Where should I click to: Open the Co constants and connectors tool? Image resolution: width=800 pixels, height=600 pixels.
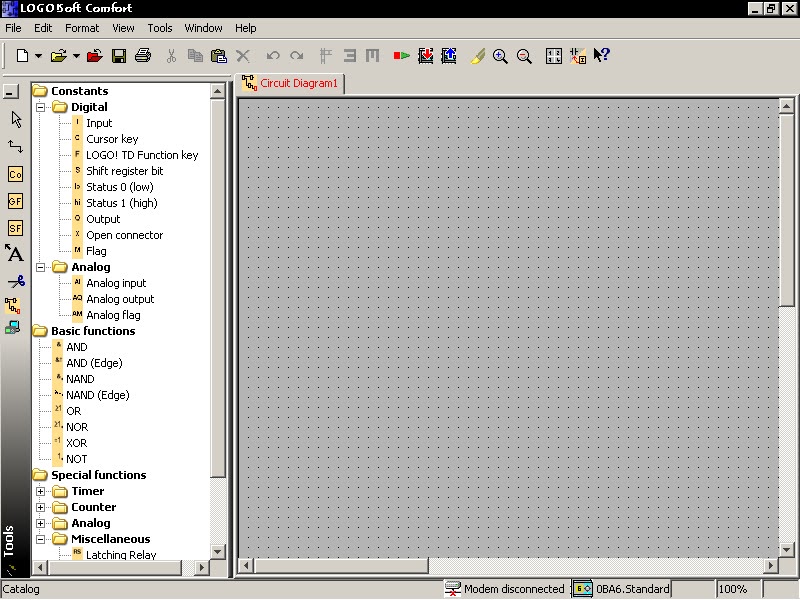coord(13,173)
